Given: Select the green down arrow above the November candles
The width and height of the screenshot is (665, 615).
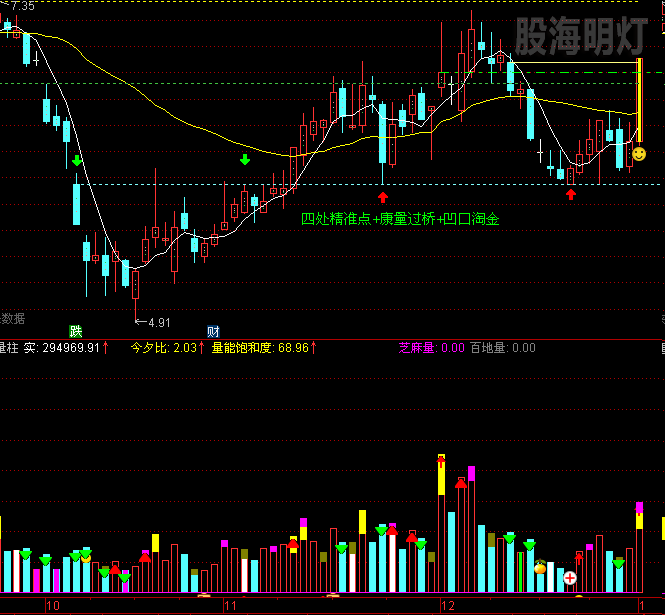Looking at the screenshot, I should point(245,159).
